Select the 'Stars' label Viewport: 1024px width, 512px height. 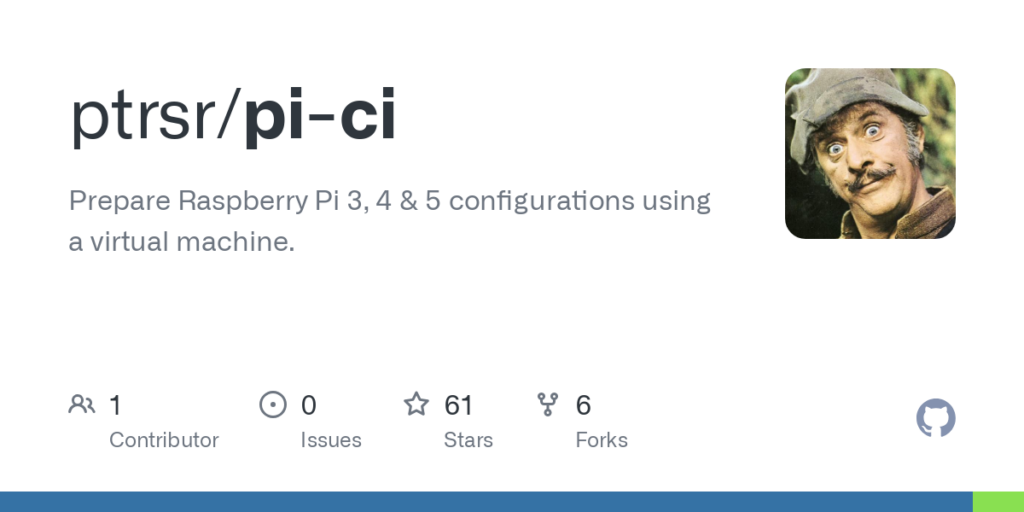468,440
